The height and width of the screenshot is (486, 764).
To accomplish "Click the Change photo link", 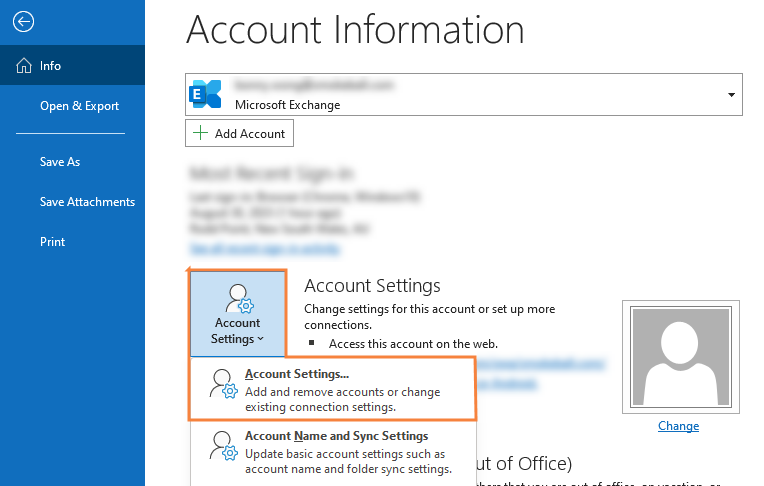I will click(678, 426).
